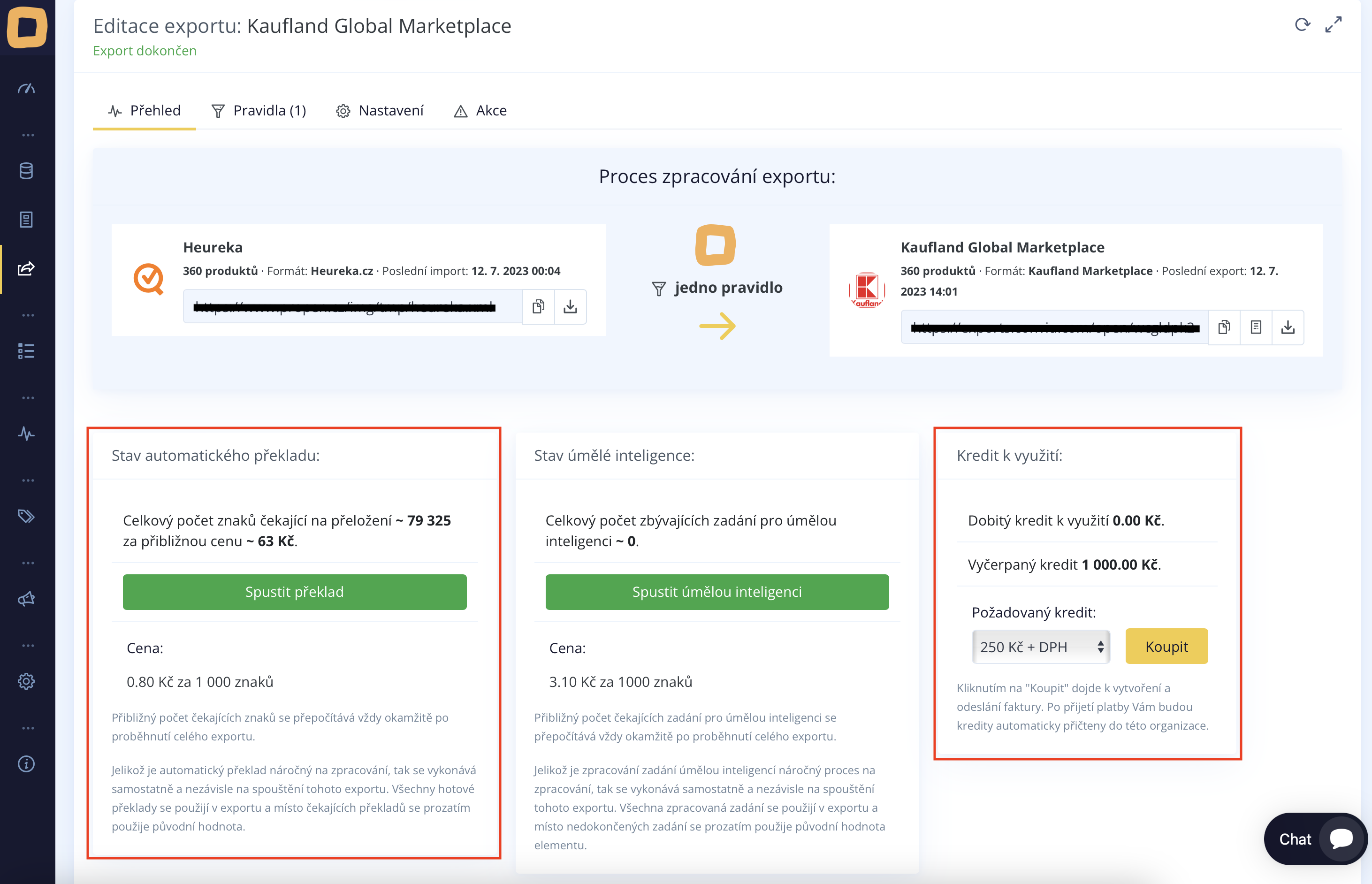Click the Heureka feed URL field
Image resolution: width=1372 pixels, height=884 pixels.
tap(352, 306)
